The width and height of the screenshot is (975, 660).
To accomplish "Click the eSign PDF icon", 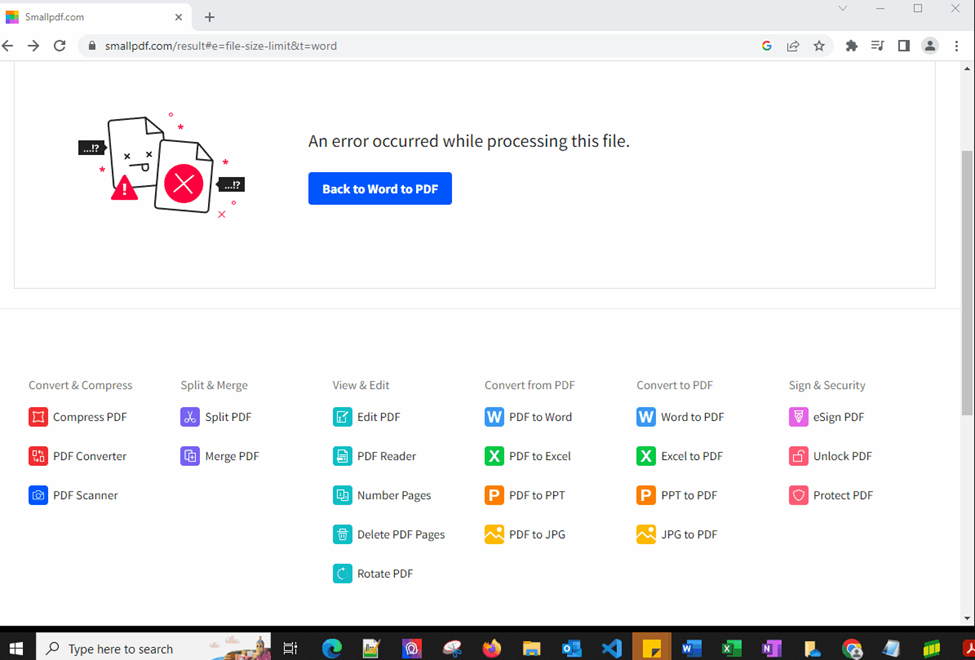I will tap(798, 417).
